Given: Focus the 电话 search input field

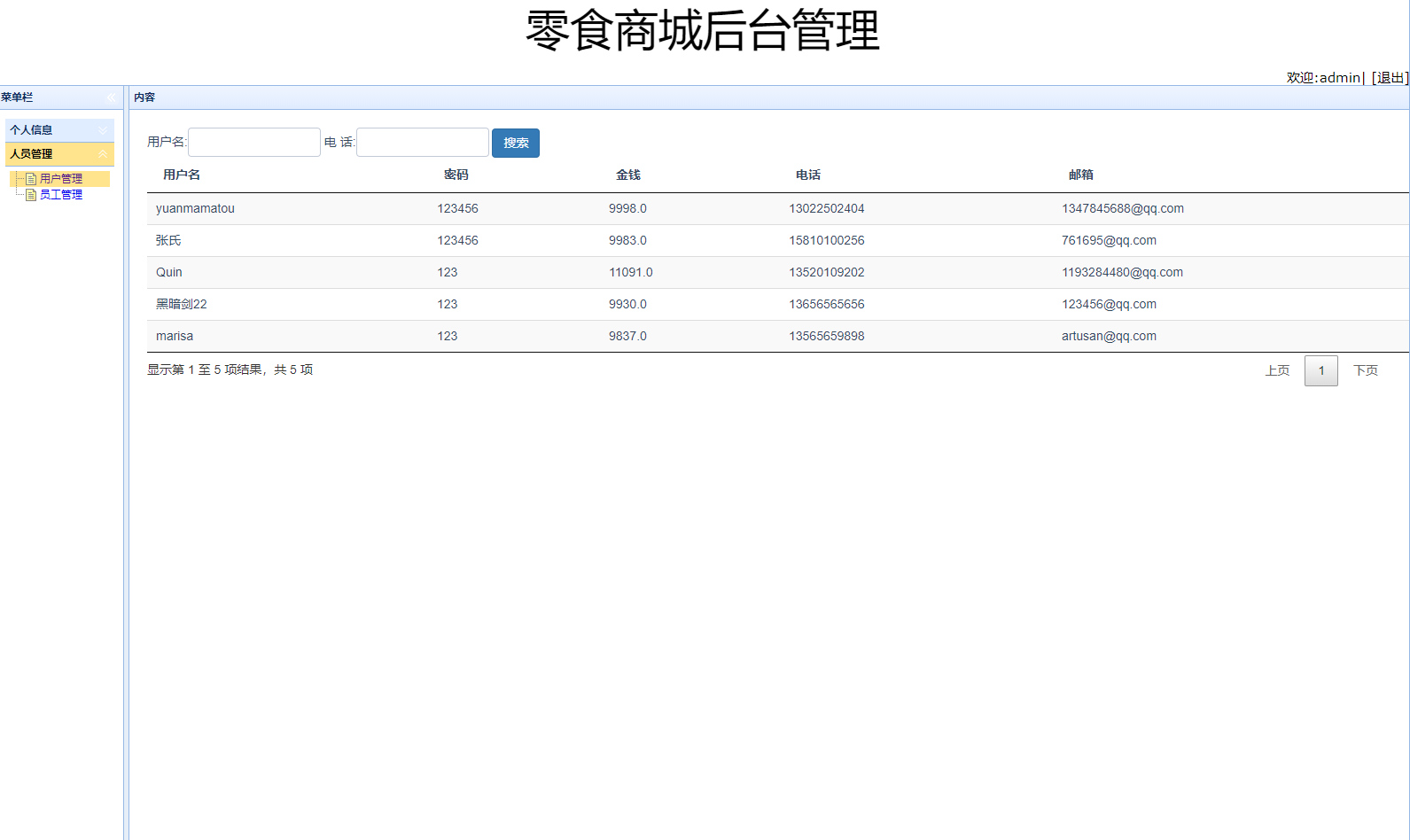Looking at the screenshot, I should pyautogui.click(x=423, y=143).
